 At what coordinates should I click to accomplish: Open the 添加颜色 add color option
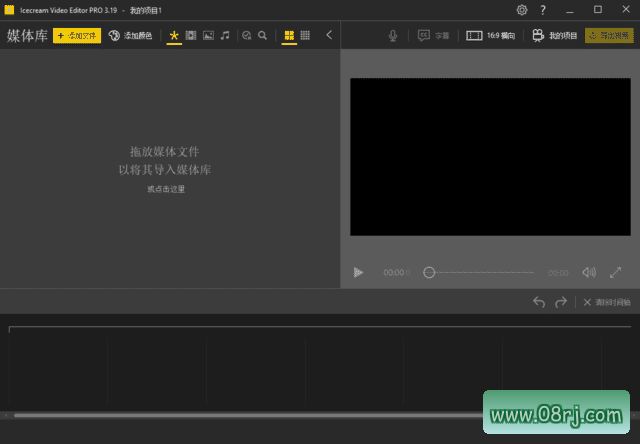(x=130, y=36)
